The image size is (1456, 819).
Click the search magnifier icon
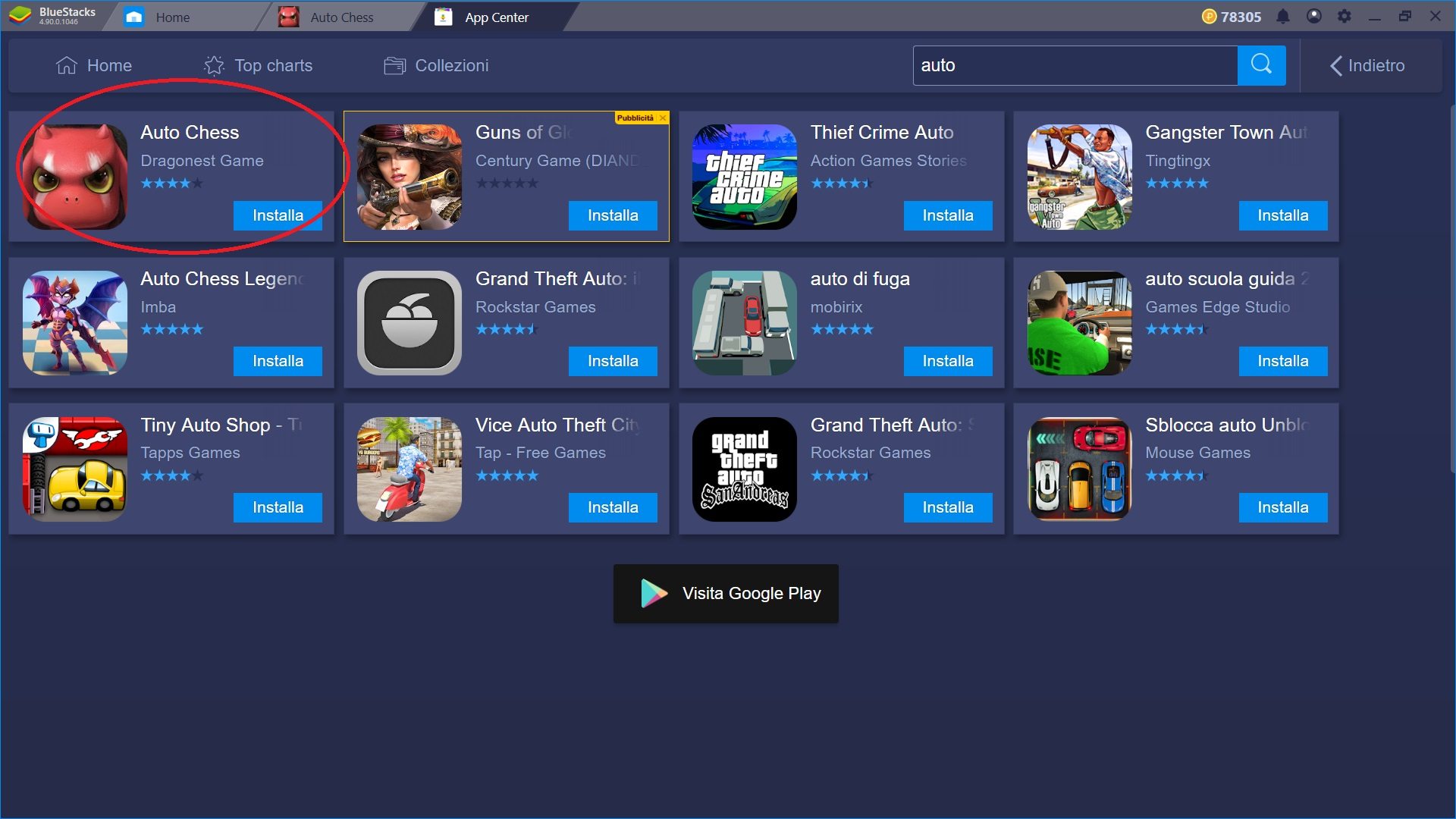pos(1262,65)
